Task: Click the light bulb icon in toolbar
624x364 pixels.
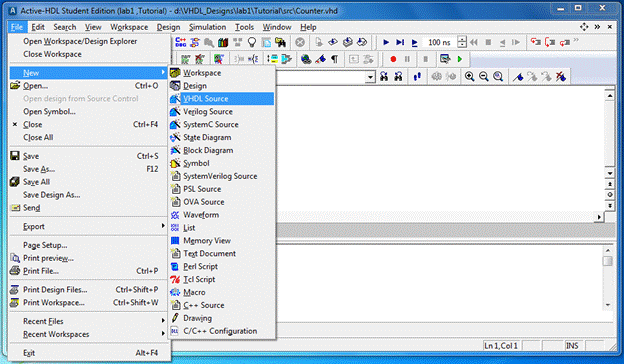Action: [x=252, y=42]
